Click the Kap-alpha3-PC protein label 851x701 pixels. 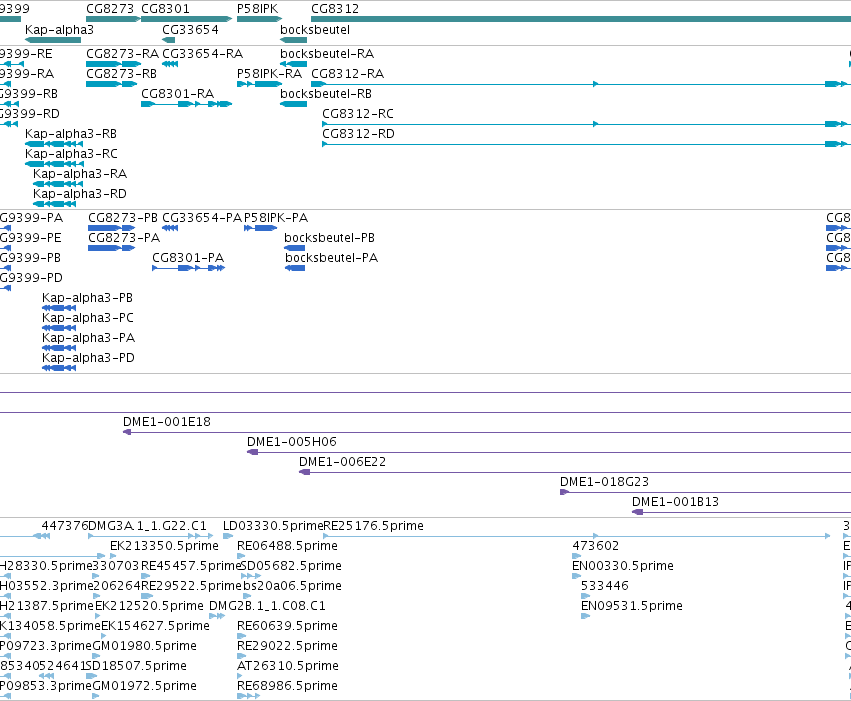tap(87, 318)
